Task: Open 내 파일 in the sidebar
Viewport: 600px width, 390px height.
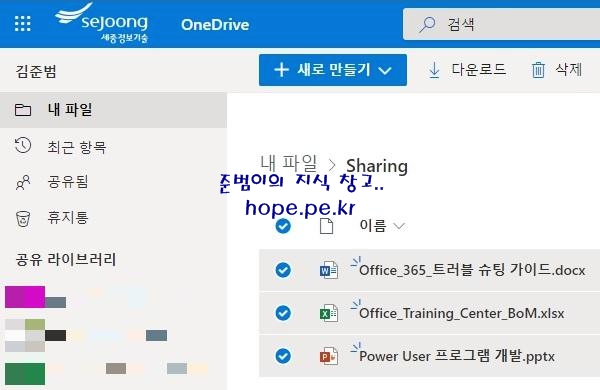Action: pos(113,110)
